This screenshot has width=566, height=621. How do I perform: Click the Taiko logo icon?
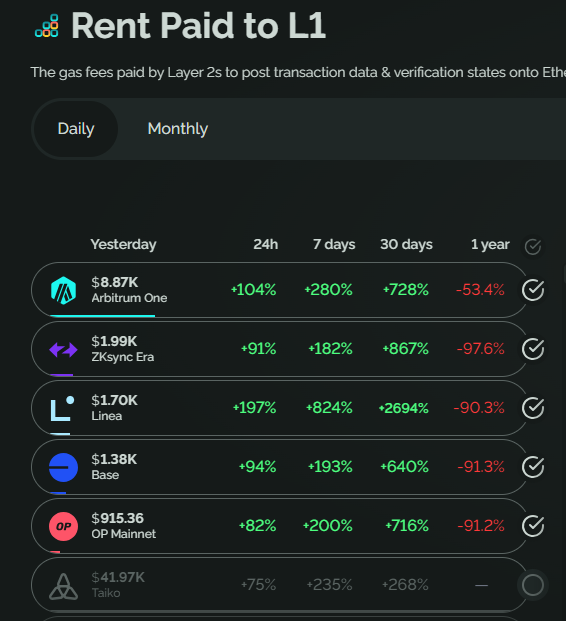point(63,586)
